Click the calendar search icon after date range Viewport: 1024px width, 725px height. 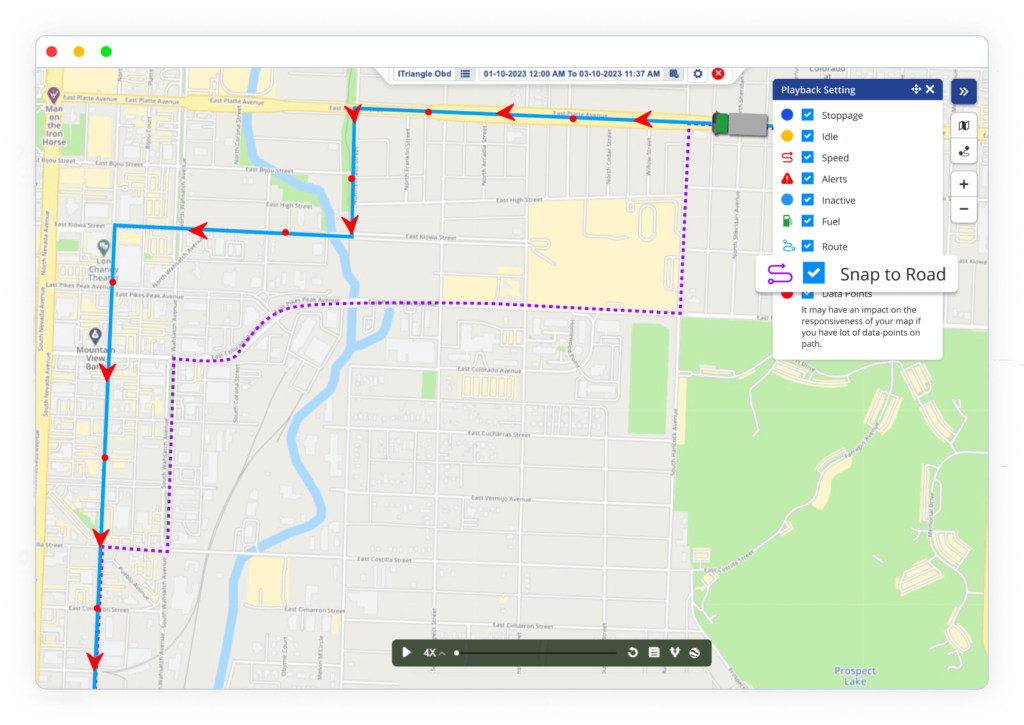coord(674,74)
